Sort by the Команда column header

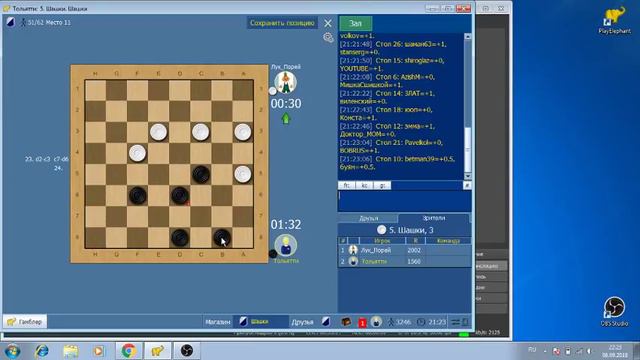click(448, 241)
